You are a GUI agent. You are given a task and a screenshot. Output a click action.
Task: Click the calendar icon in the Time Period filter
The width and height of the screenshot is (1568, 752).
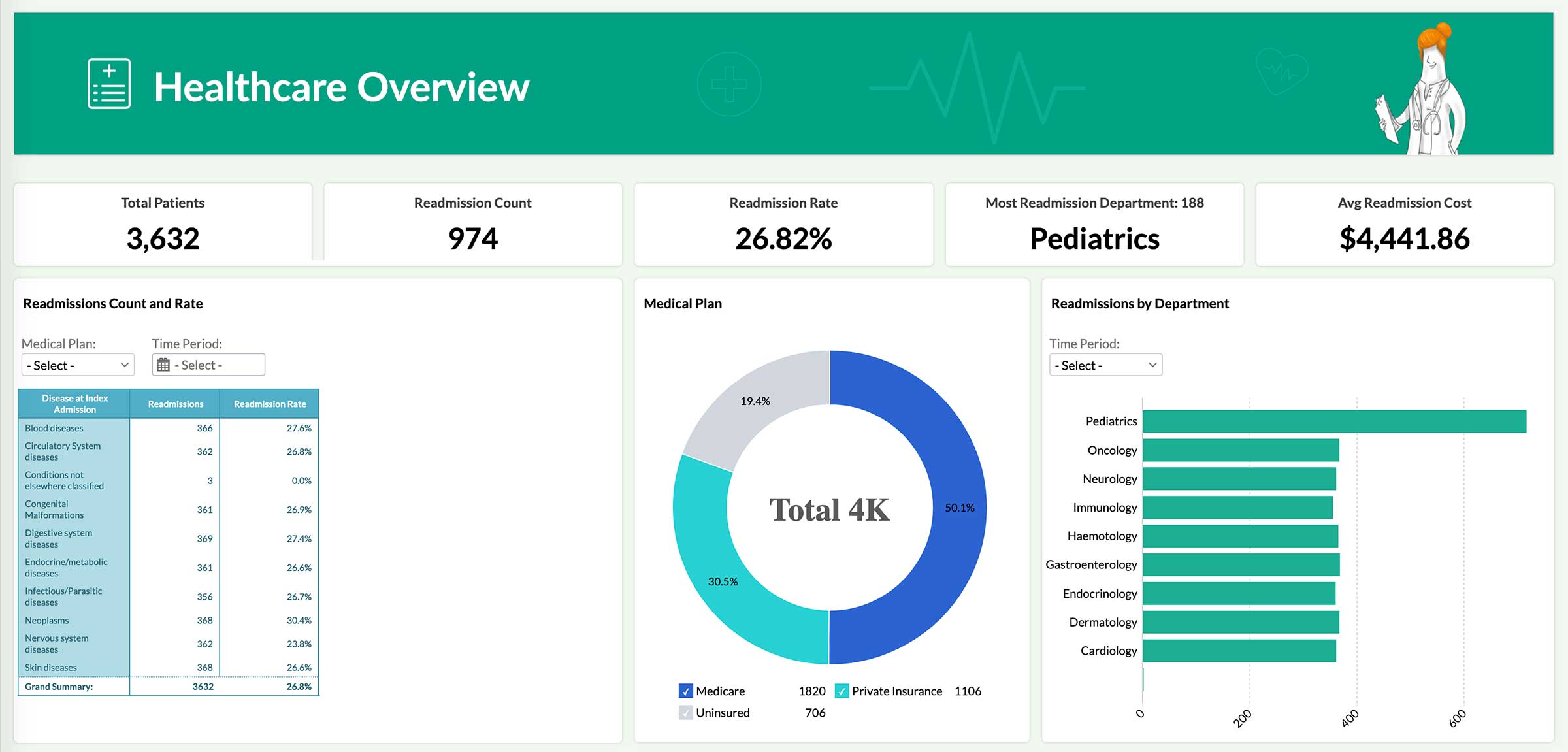163,365
